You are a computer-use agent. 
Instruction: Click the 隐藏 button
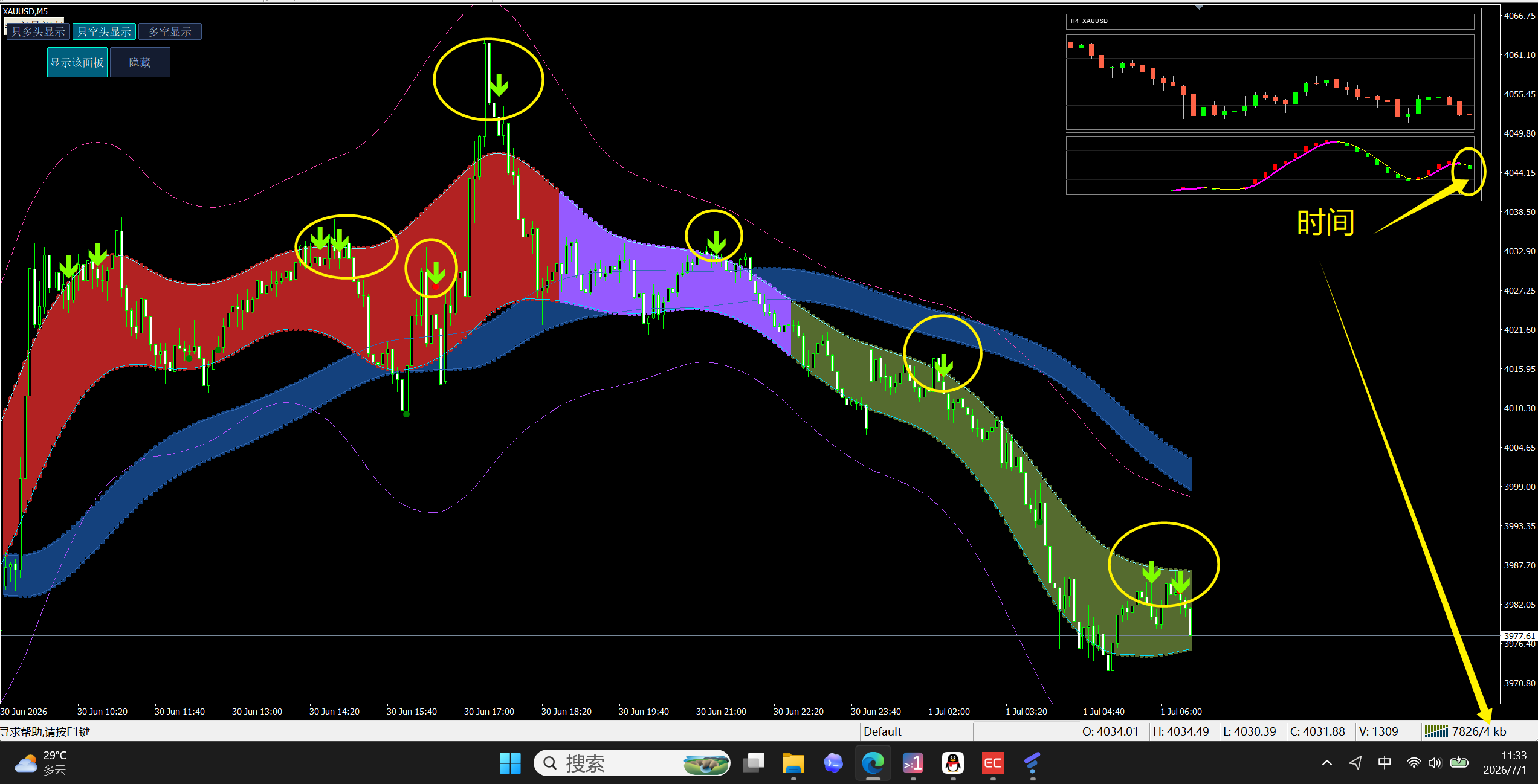(140, 62)
